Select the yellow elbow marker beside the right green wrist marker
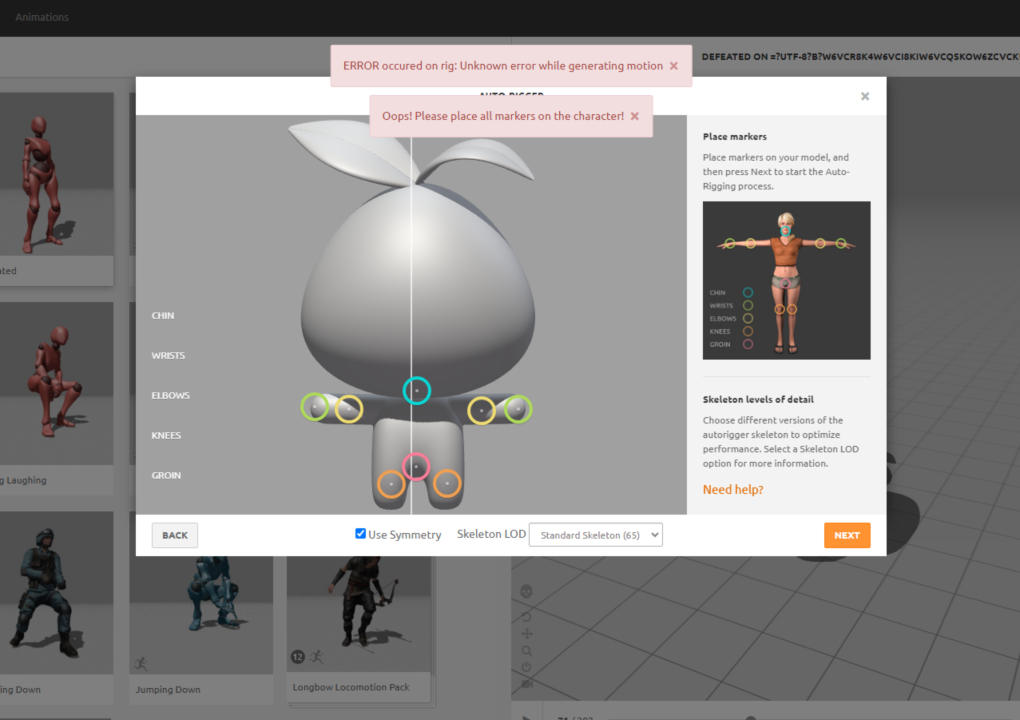1020x720 pixels. [x=481, y=410]
